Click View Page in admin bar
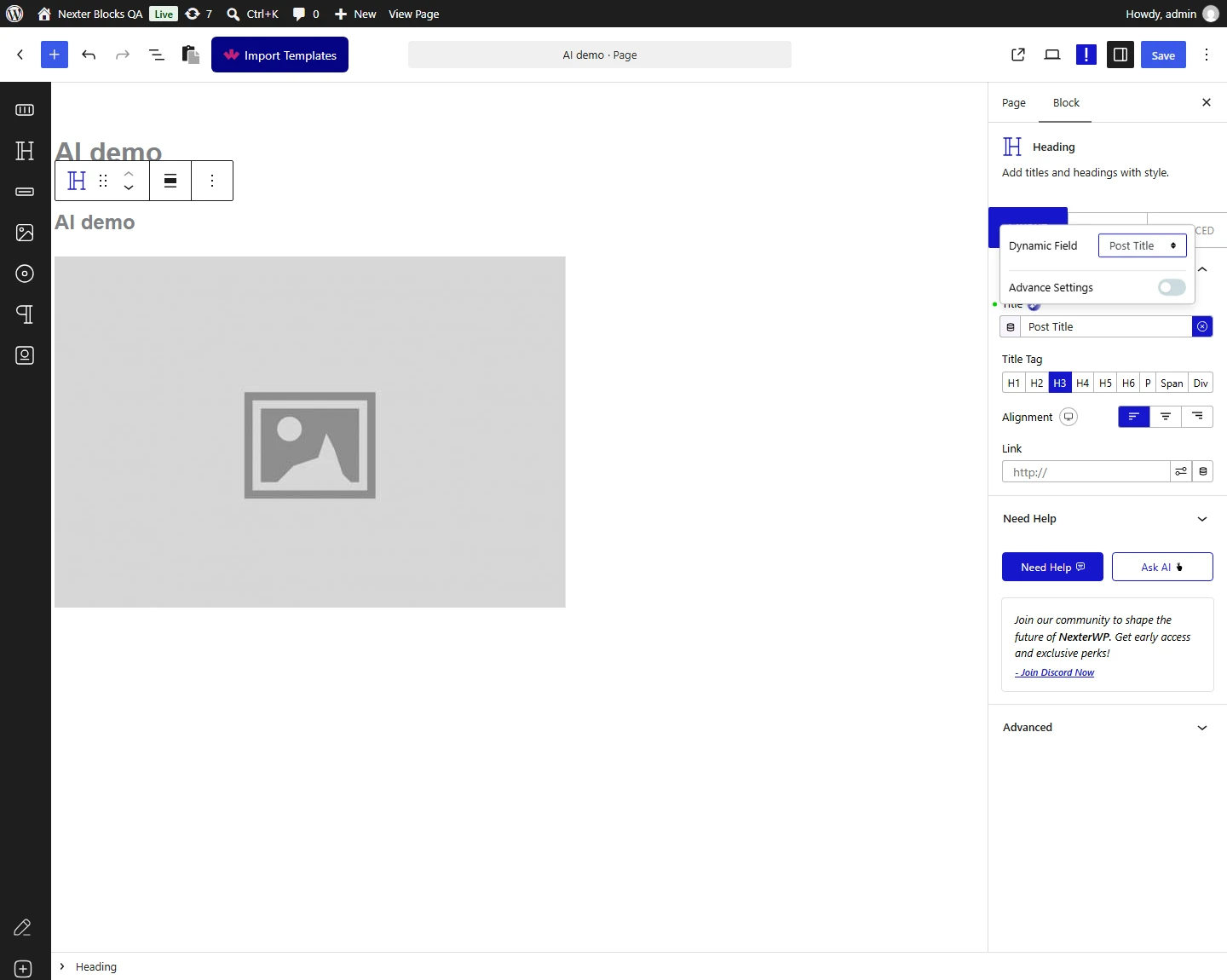The width and height of the screenshot is (1227, 980). click(x=414, y=14)
